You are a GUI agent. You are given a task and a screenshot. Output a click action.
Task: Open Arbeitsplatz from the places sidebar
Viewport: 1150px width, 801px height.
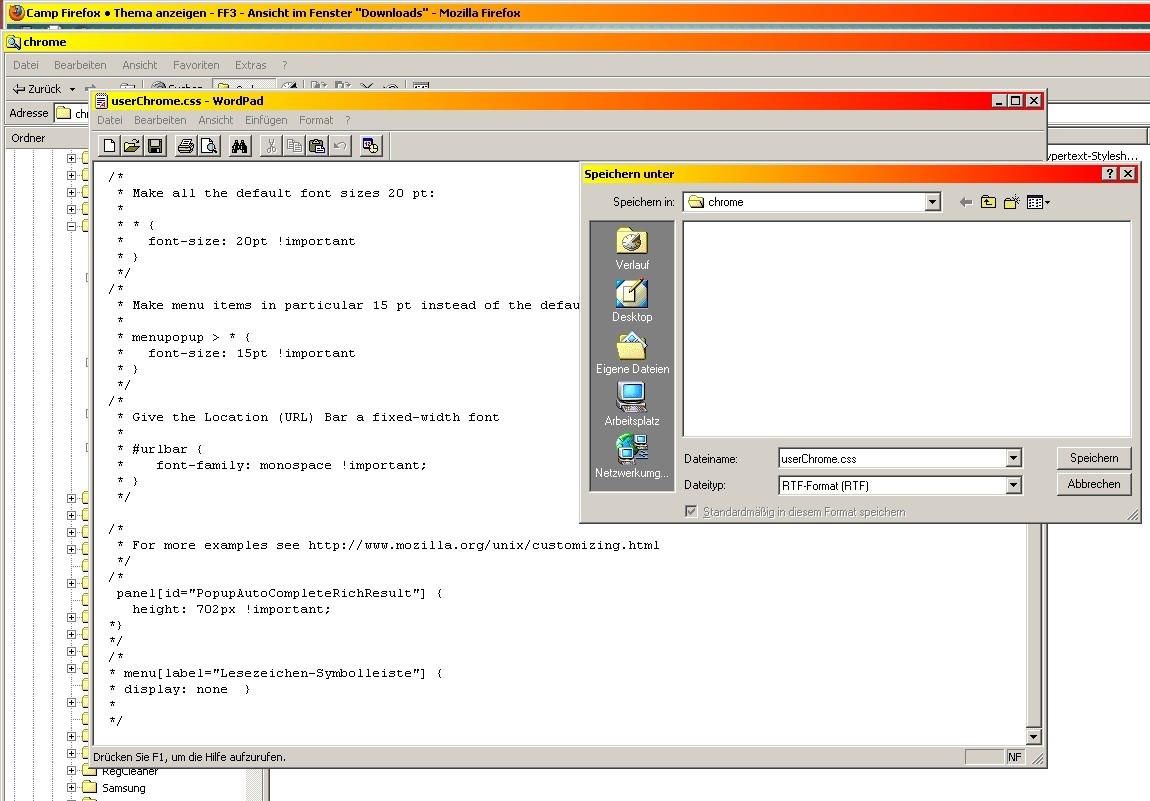tap(632, 405)
